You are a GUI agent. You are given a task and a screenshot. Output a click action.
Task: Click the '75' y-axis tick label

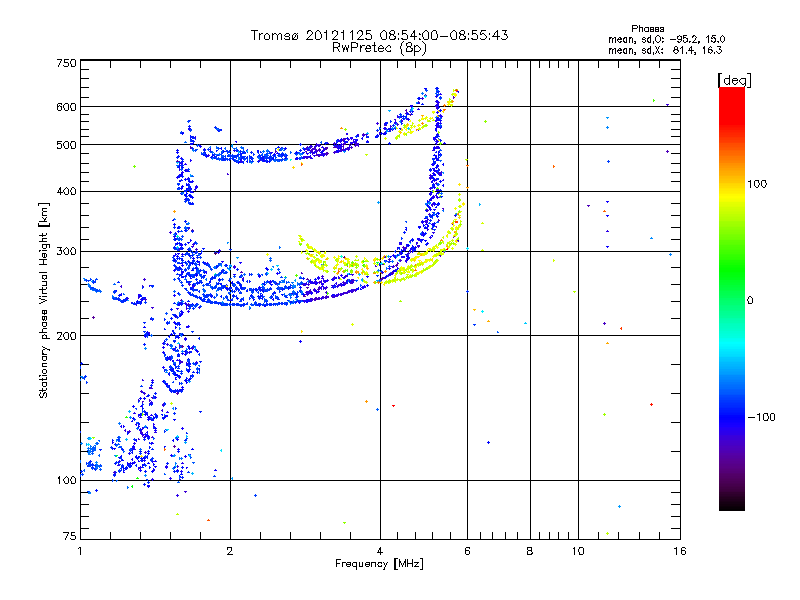[x=70, y=536]
